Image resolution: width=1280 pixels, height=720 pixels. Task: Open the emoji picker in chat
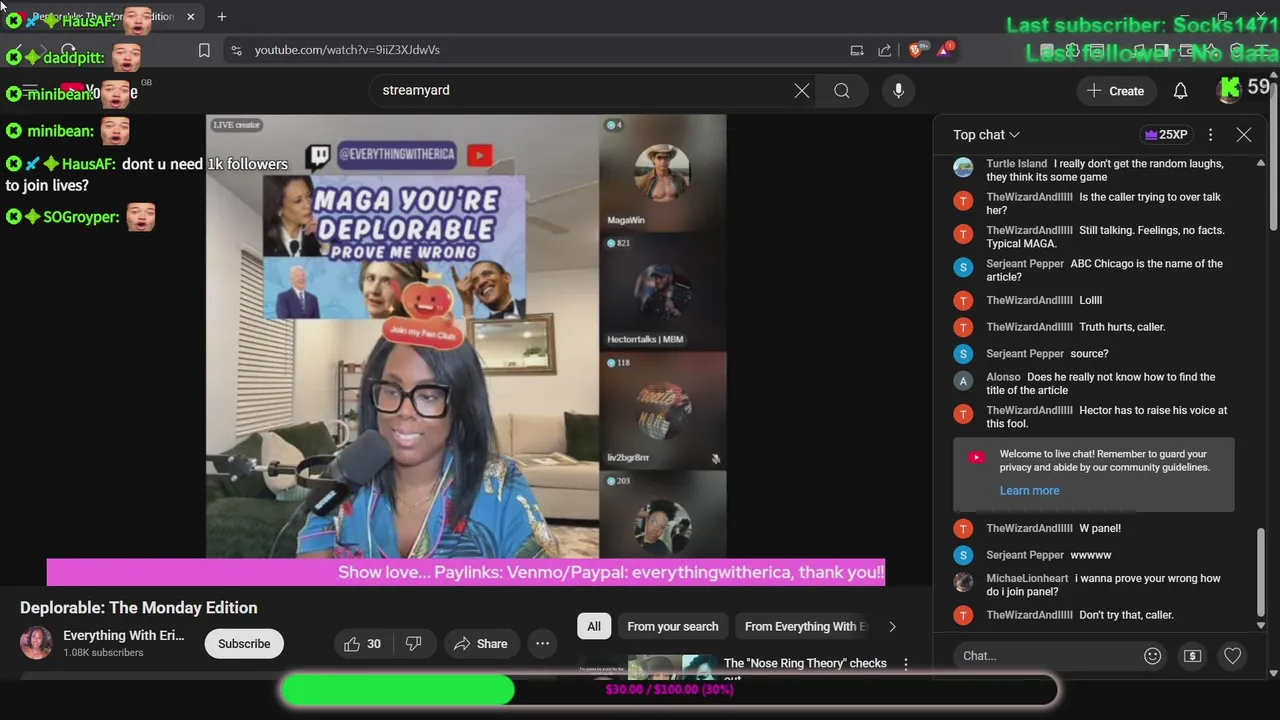tap(1152, 656)
